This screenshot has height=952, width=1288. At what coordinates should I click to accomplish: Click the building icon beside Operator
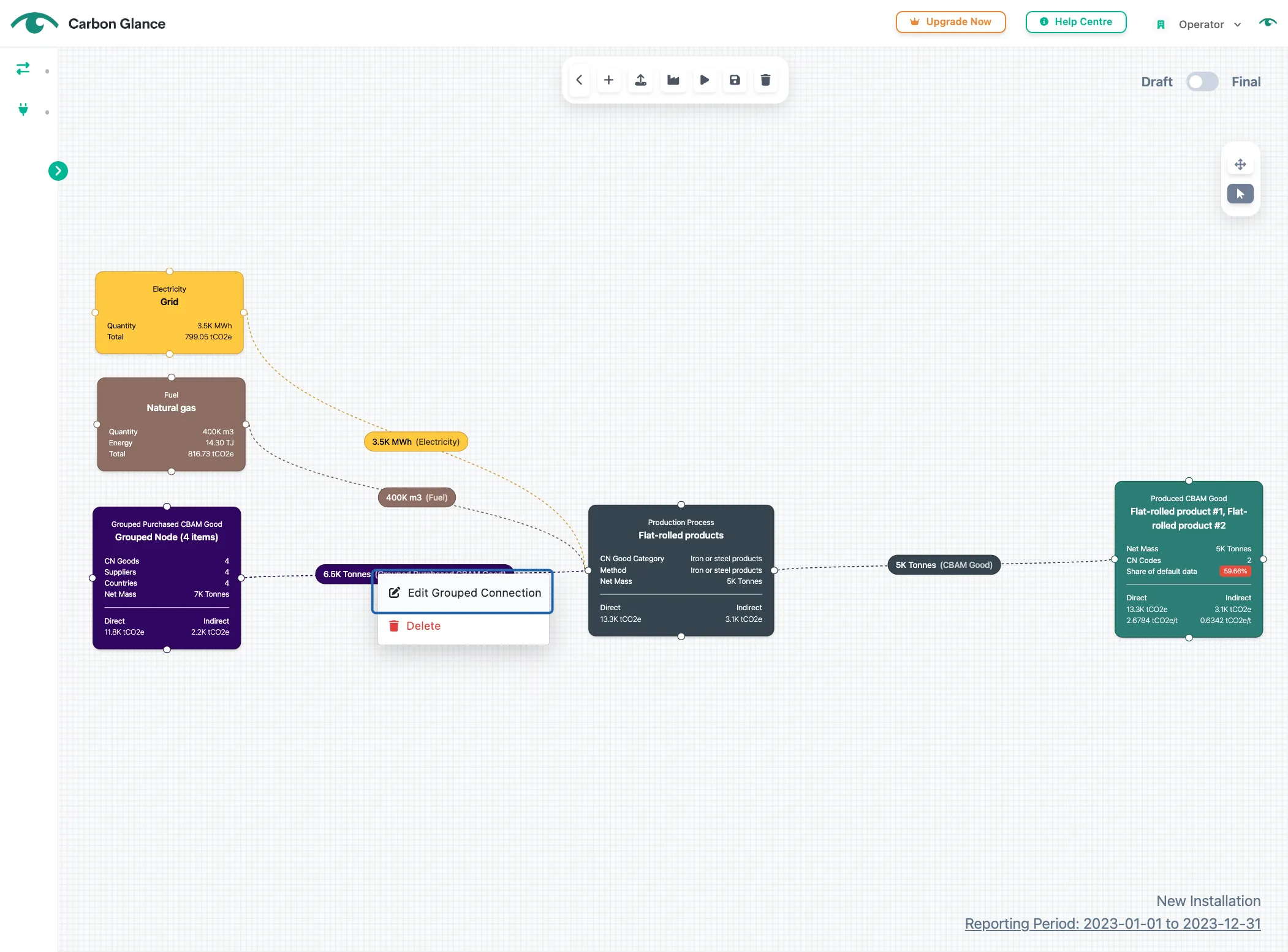(x=1161, y=25)
